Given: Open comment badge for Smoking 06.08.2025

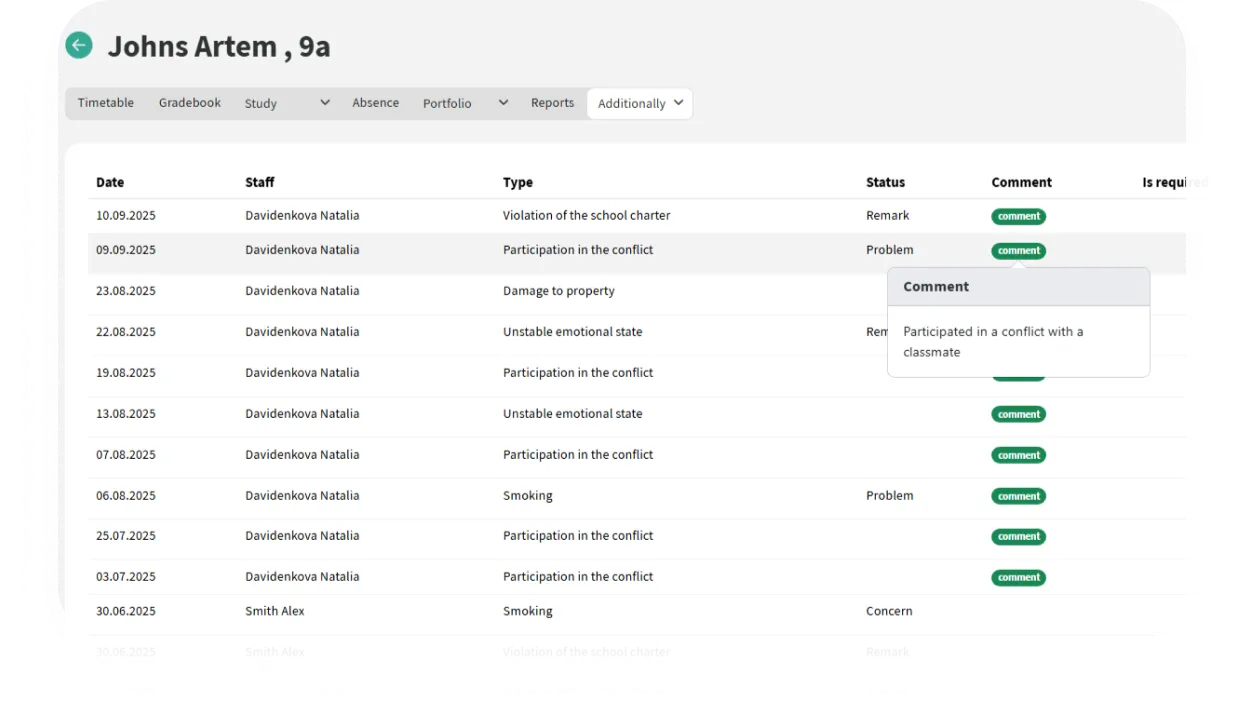Looking at the screenshot, I should tap(1018, 496).
